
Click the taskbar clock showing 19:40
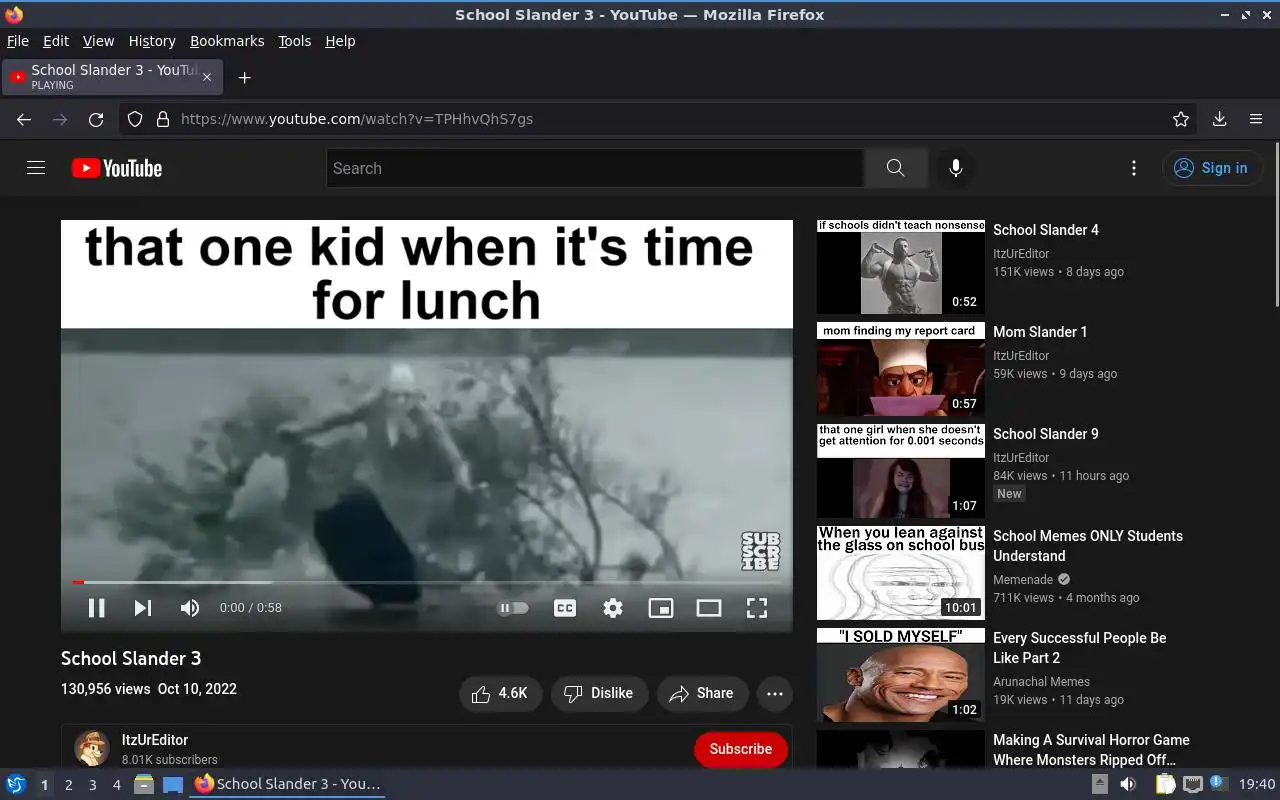point(1257,784)
